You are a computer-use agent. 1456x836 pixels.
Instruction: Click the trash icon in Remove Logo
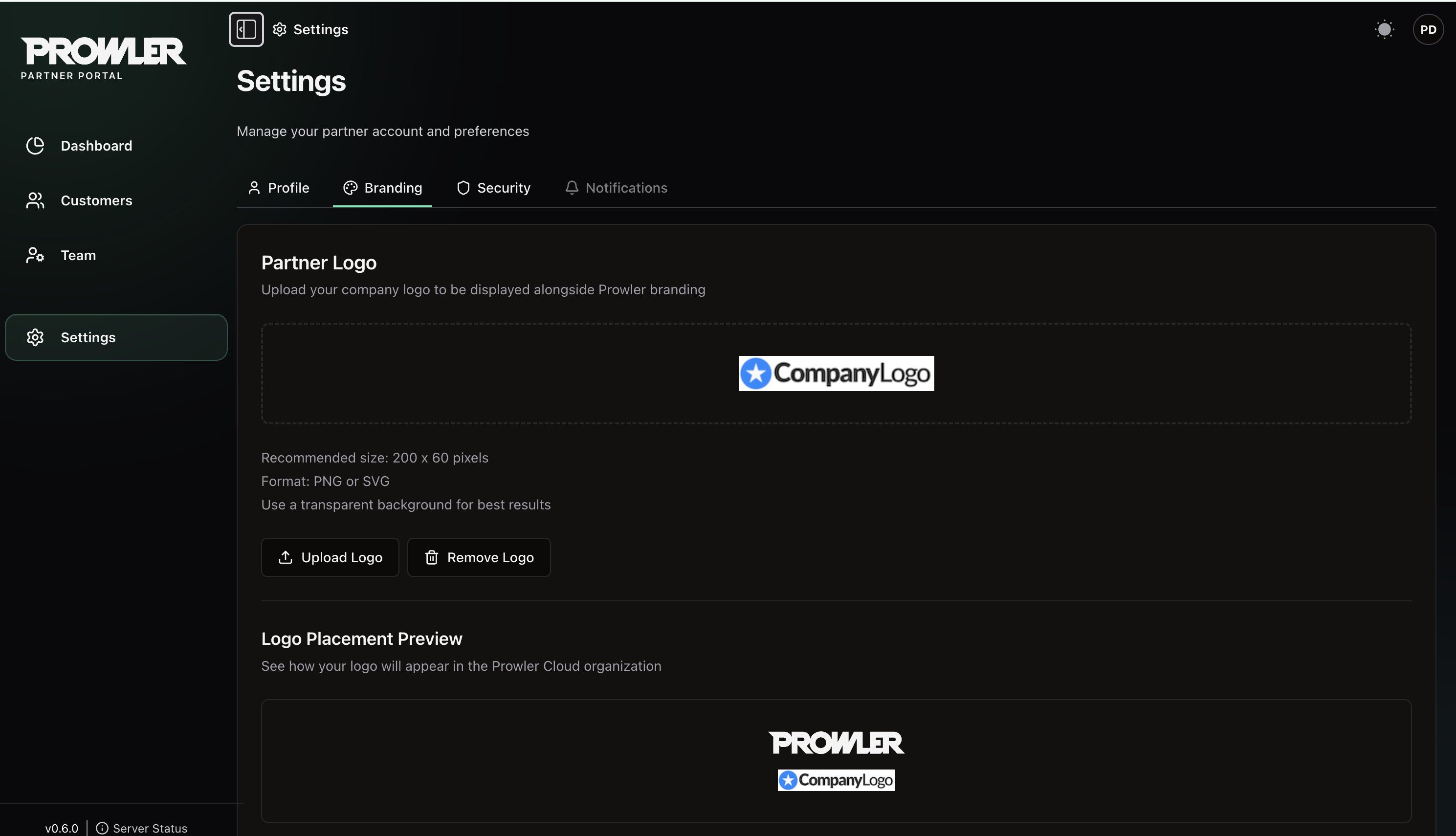(432, 557)
